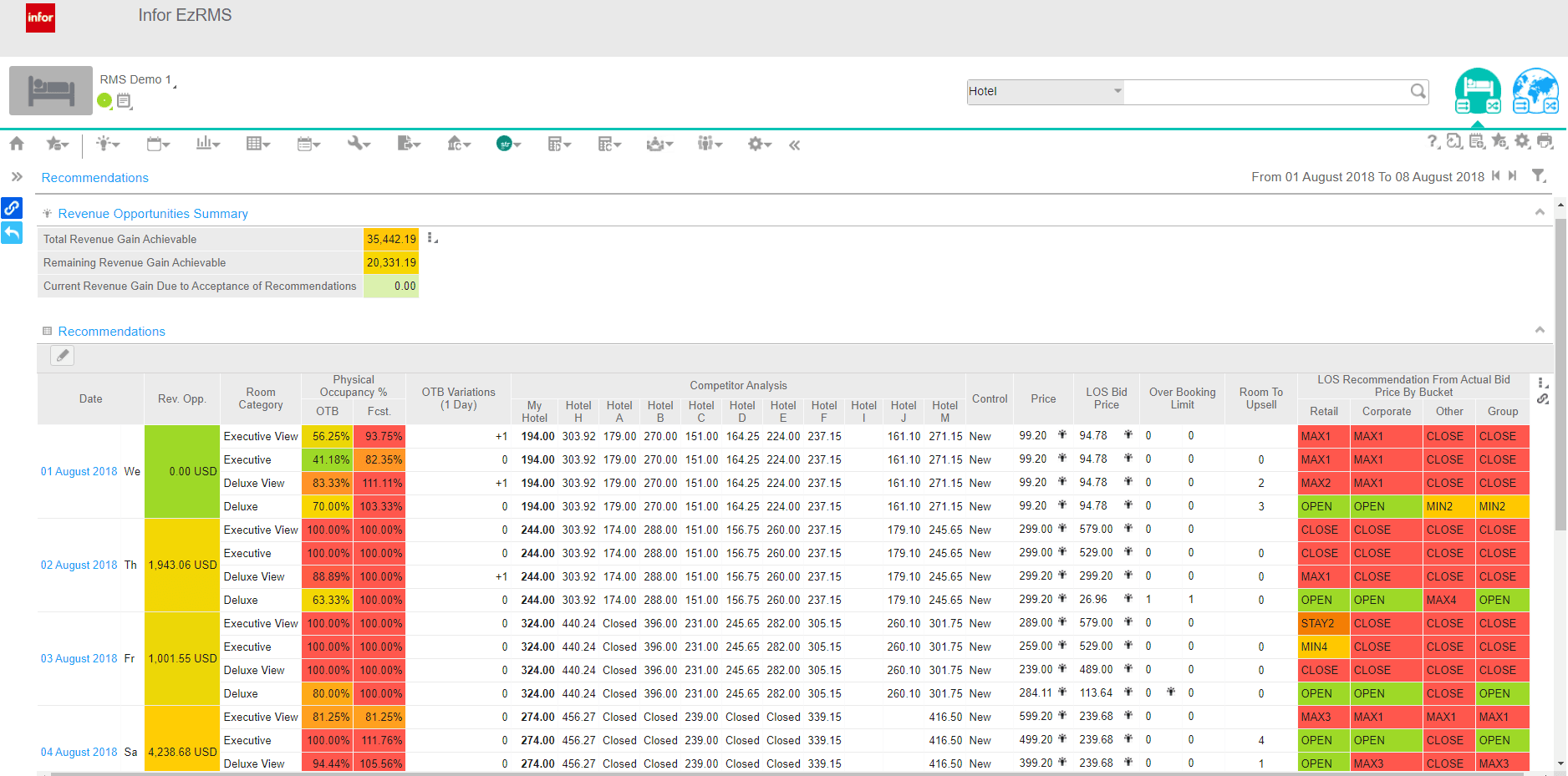The height and width of the screenshot is (776, 1568).
Task: Collapse the Revenue Opportunities Summary panel
Action: (x=1540, y=212)
